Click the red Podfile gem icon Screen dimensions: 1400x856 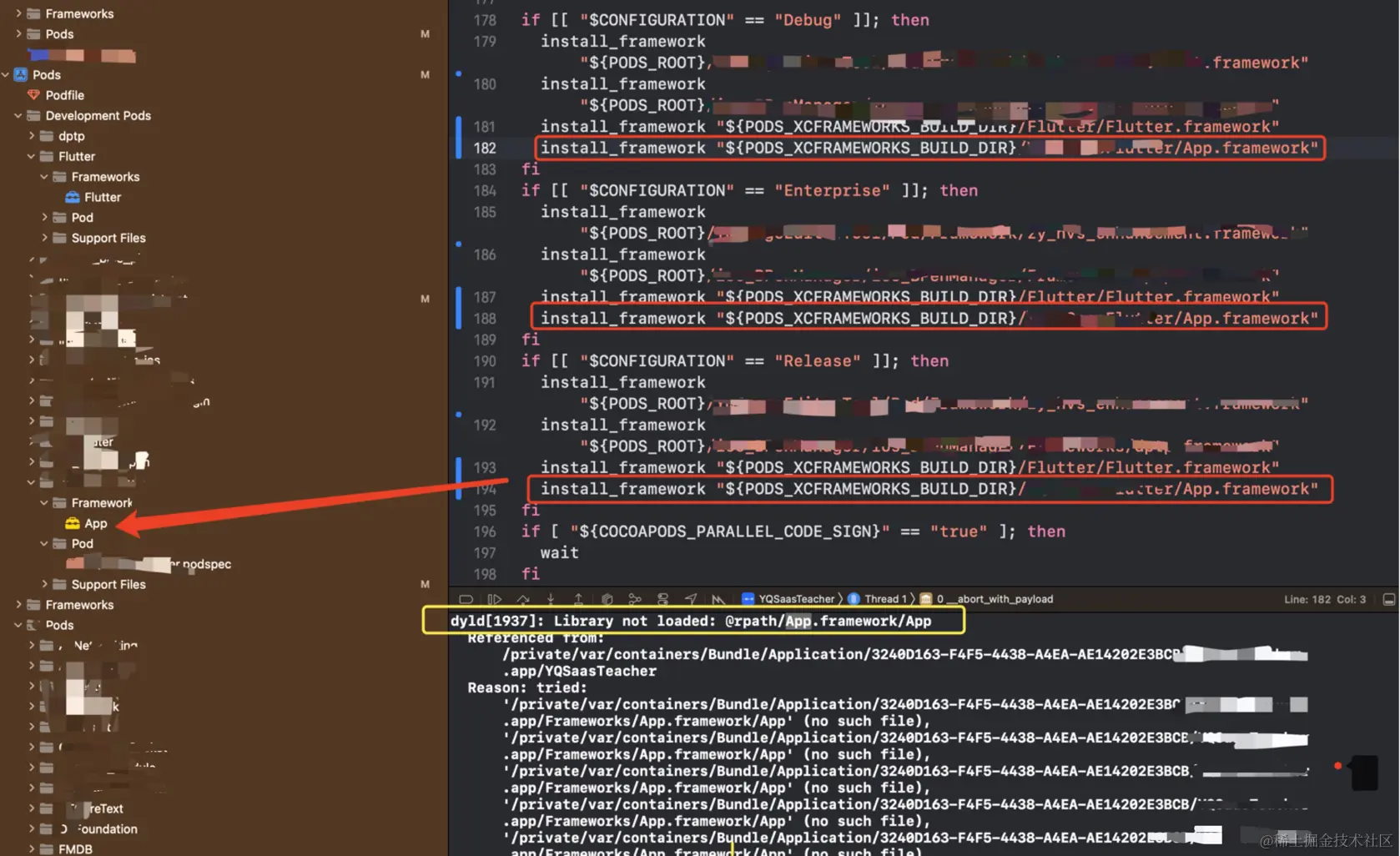[x=33, y=95]
